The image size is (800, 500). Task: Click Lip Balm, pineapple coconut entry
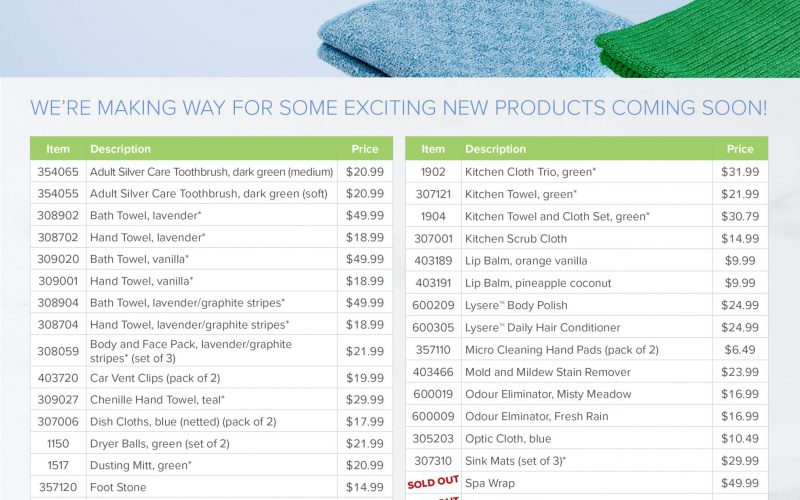point(538,283)
